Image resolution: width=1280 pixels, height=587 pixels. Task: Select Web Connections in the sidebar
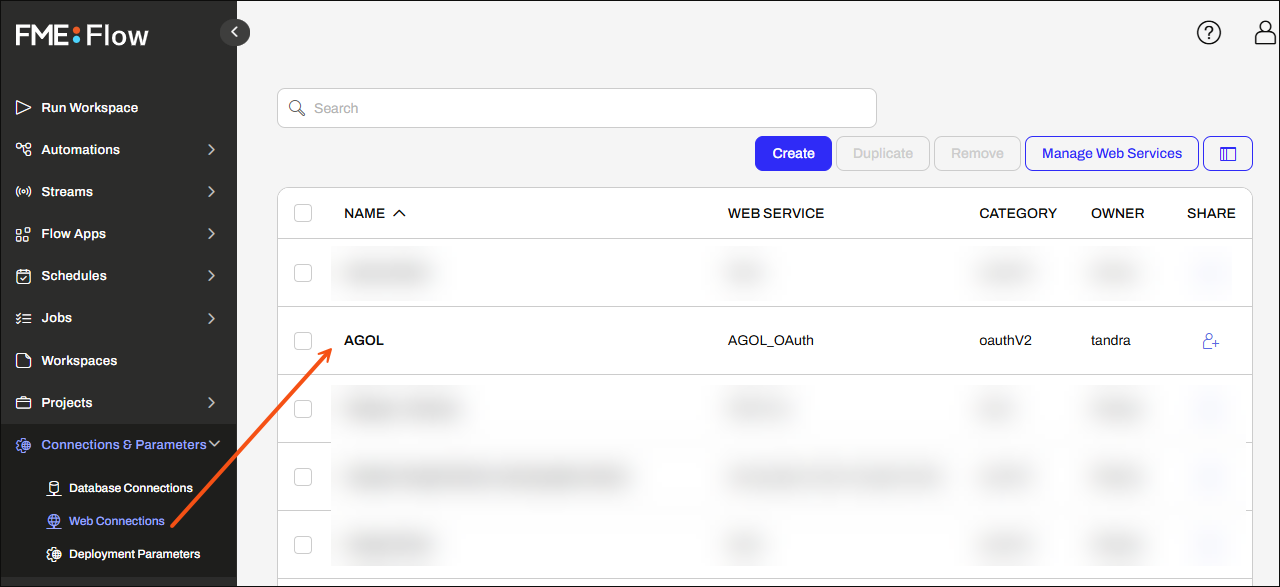click(118, 521)
